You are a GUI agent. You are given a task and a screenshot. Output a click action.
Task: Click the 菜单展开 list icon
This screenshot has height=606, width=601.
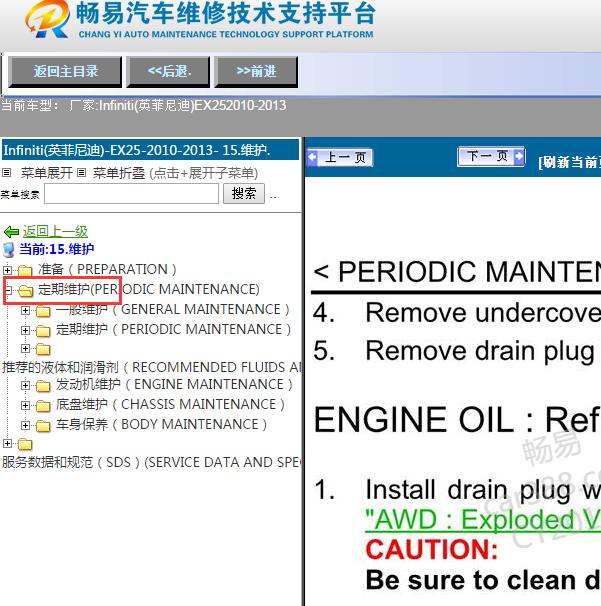point(6,173)
